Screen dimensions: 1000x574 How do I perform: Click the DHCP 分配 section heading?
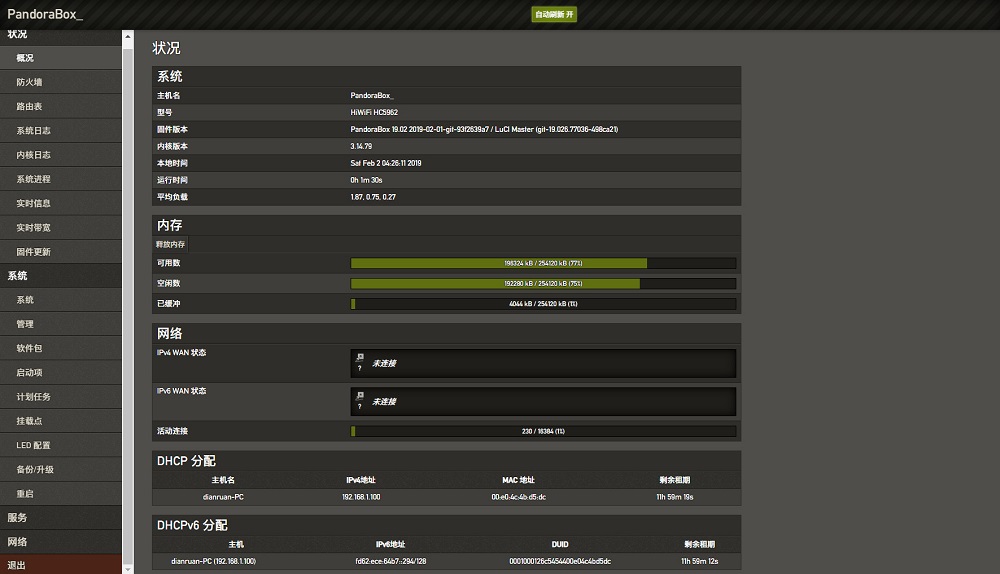186,460
